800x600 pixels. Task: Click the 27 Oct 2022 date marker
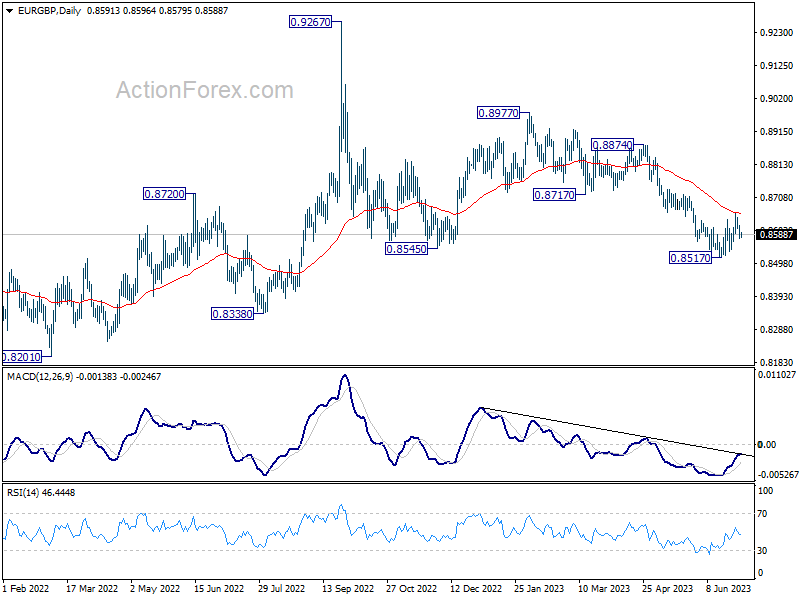[x=411, y=588]
